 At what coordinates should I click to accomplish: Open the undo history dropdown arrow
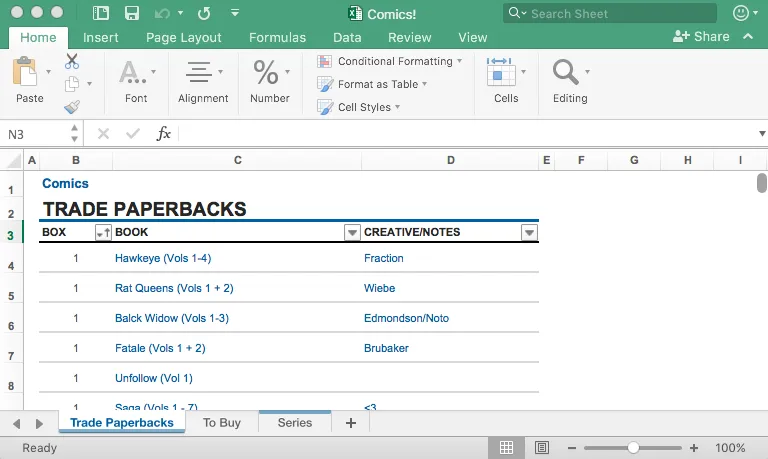pyautogui.click(x=180, y=13)
